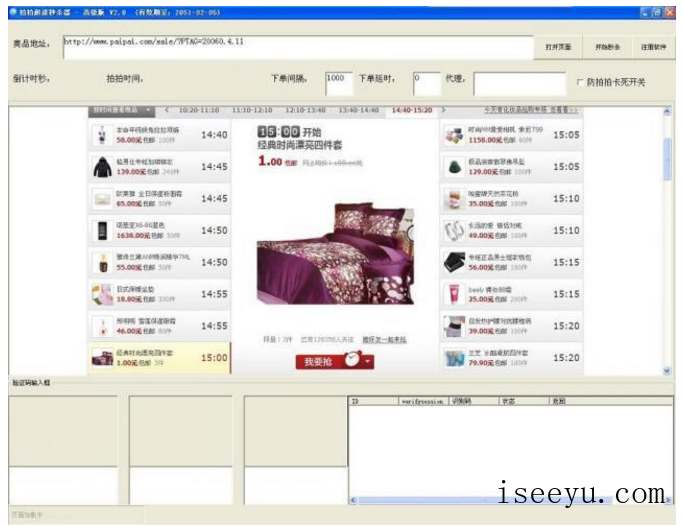Click the 下单间隔 input field showing 1000
683x526 pixels.
[338, 79]
